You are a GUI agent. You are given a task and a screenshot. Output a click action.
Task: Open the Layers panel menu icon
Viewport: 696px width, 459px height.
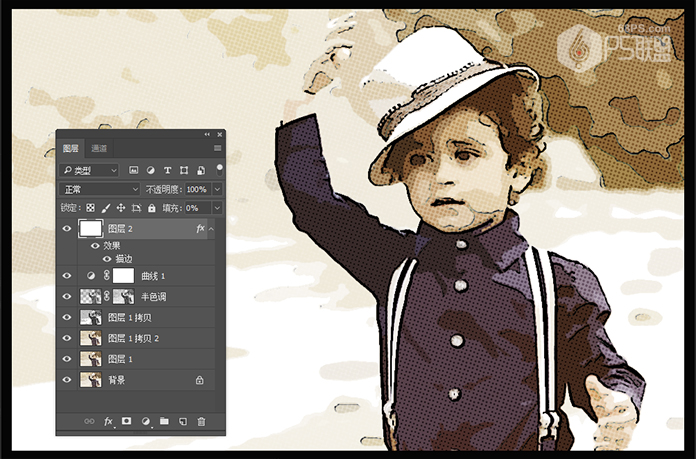click(x=218, y=148)
